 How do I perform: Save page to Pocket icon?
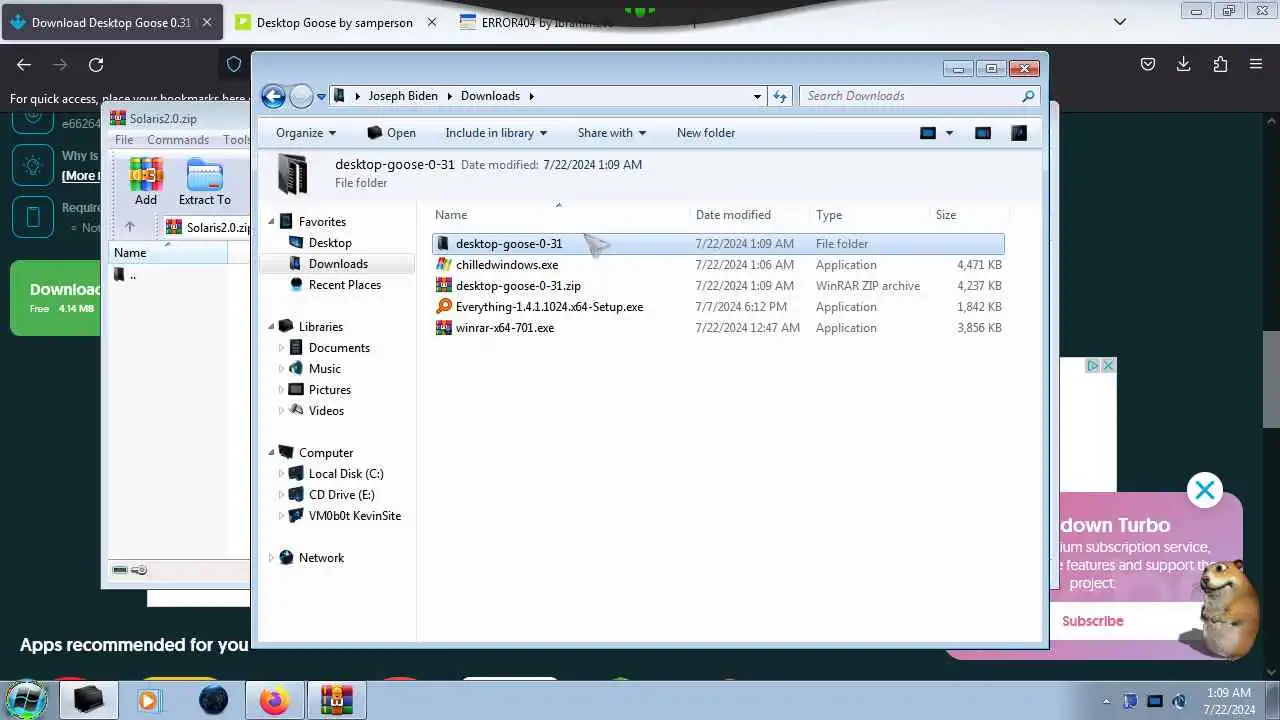click(x=1148, y=64)
